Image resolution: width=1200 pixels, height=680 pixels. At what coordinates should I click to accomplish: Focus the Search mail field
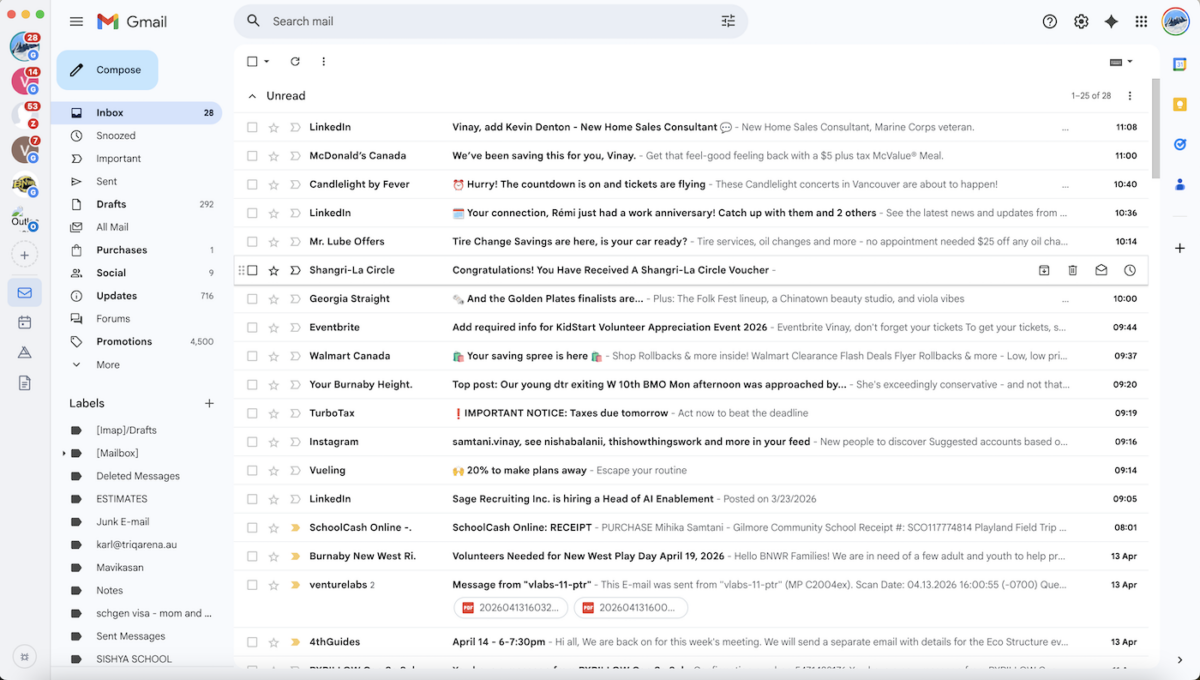(490, 21)
